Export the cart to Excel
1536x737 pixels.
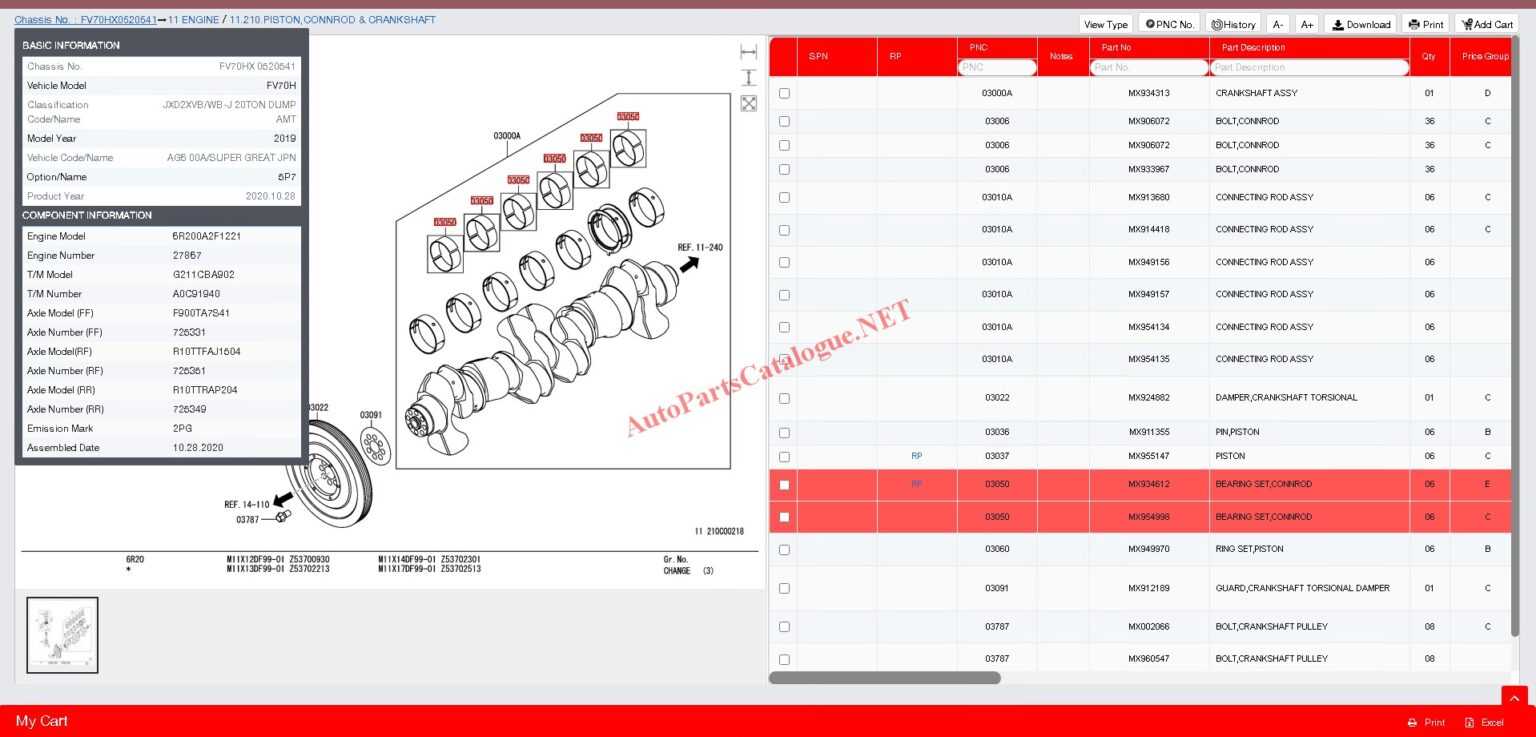point(1484,722)
